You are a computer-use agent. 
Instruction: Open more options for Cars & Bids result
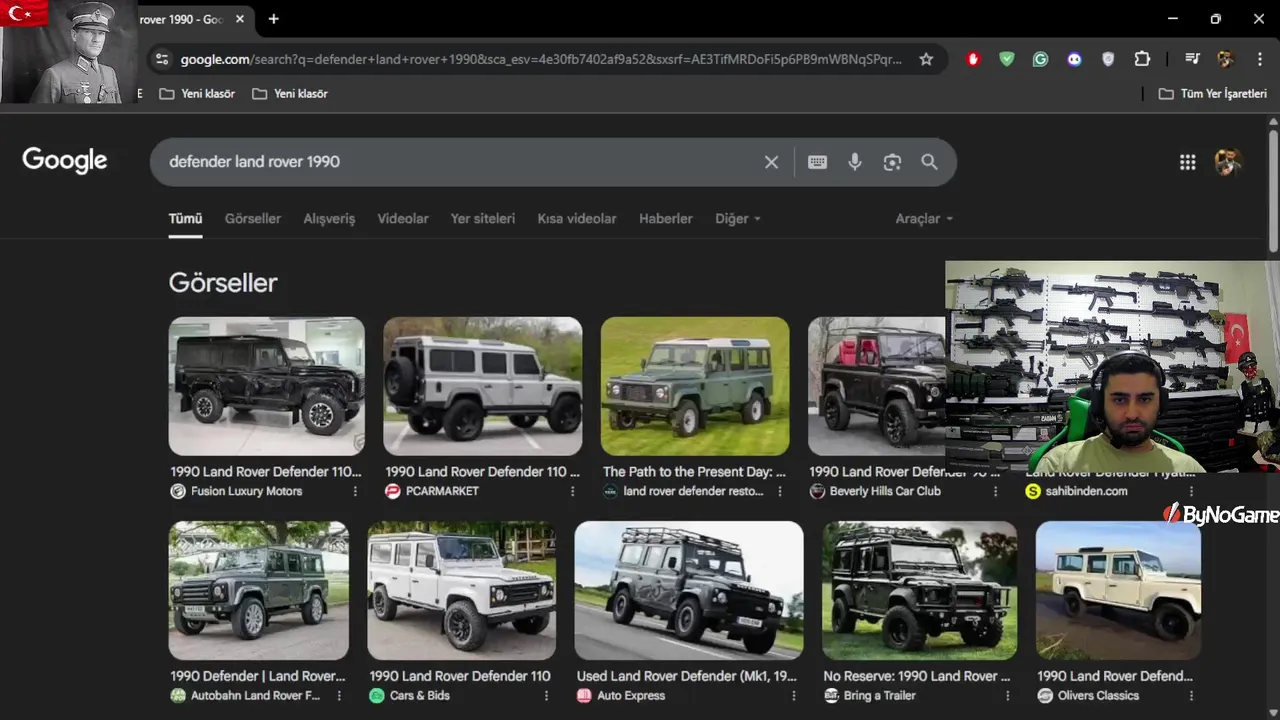[x=546, y=696]
